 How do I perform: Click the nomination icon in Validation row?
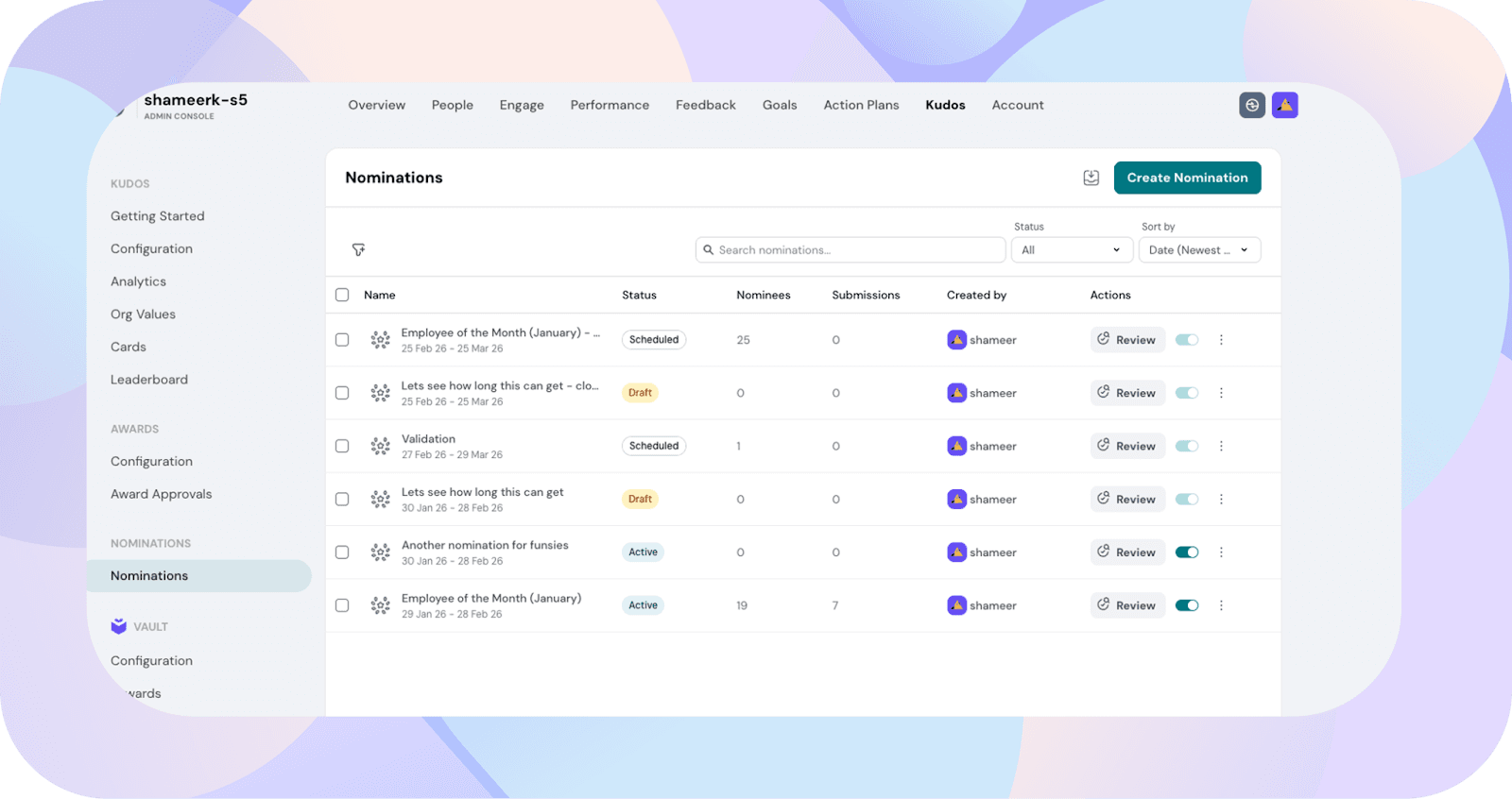click(x=380, y=446)
